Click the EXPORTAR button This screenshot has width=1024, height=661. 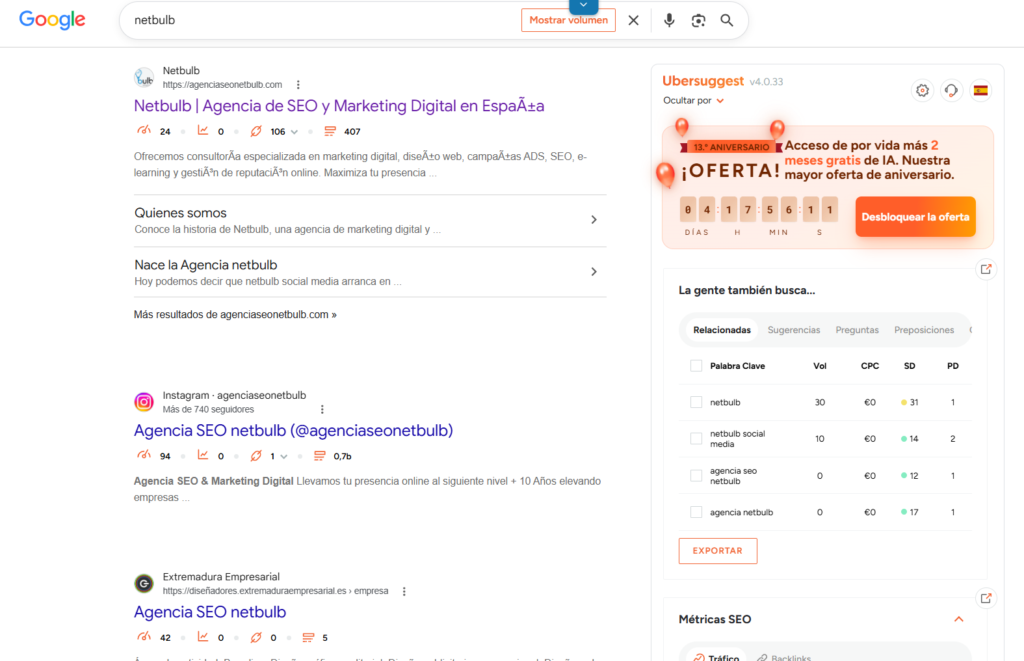(718, 551)
